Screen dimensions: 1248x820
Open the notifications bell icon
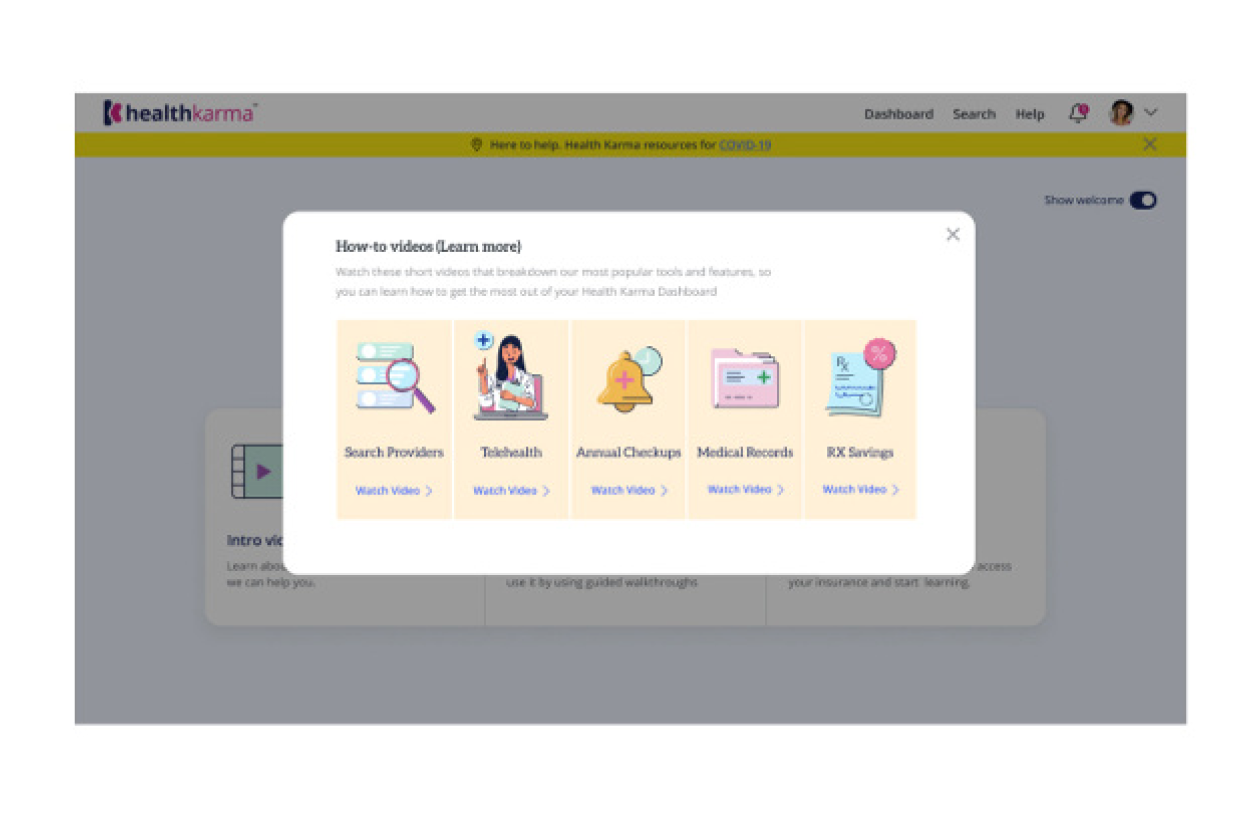point(1078,113)
